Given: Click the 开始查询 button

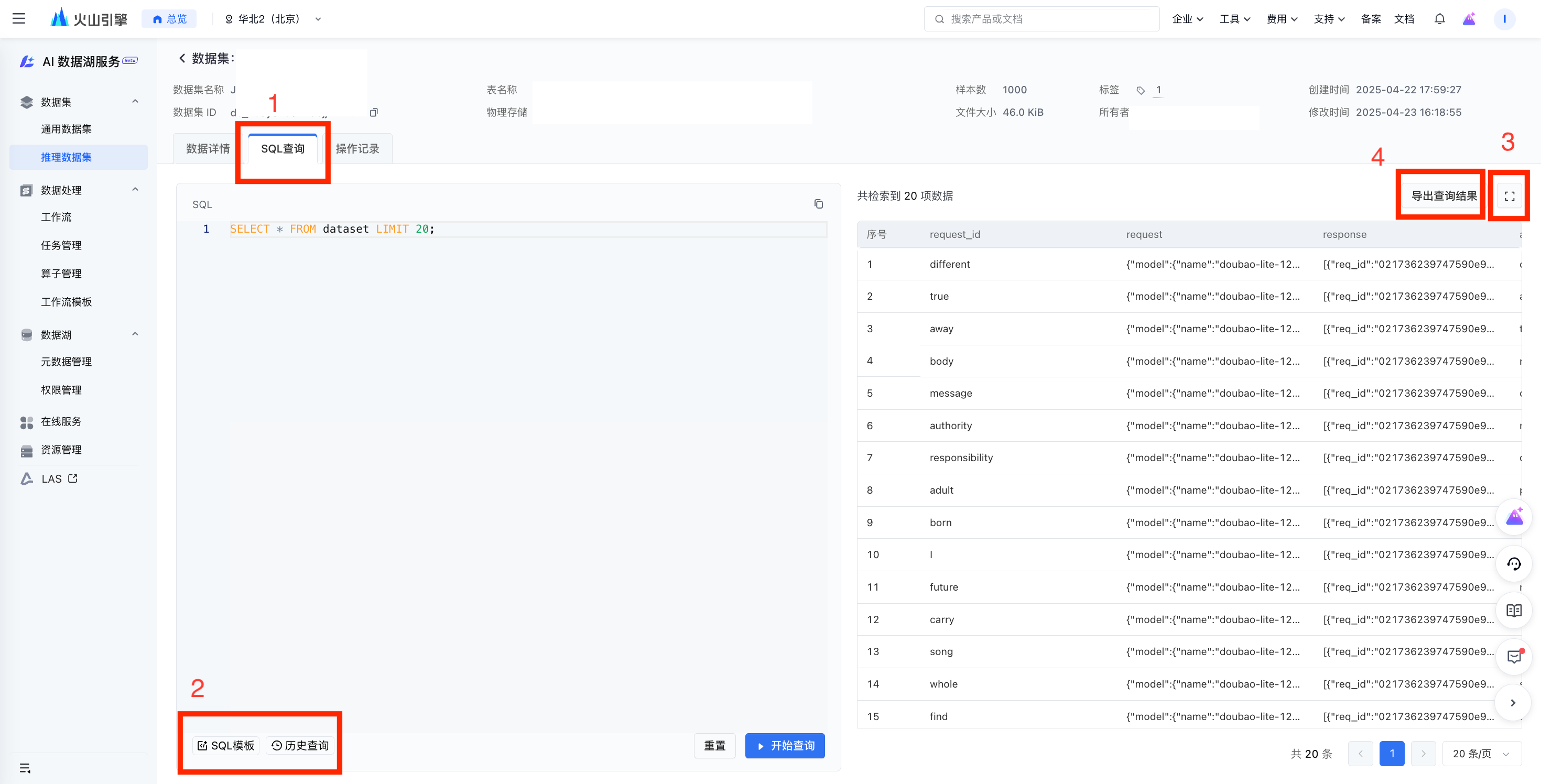Looking at the screenshot, I should click(x=784, y=746).
